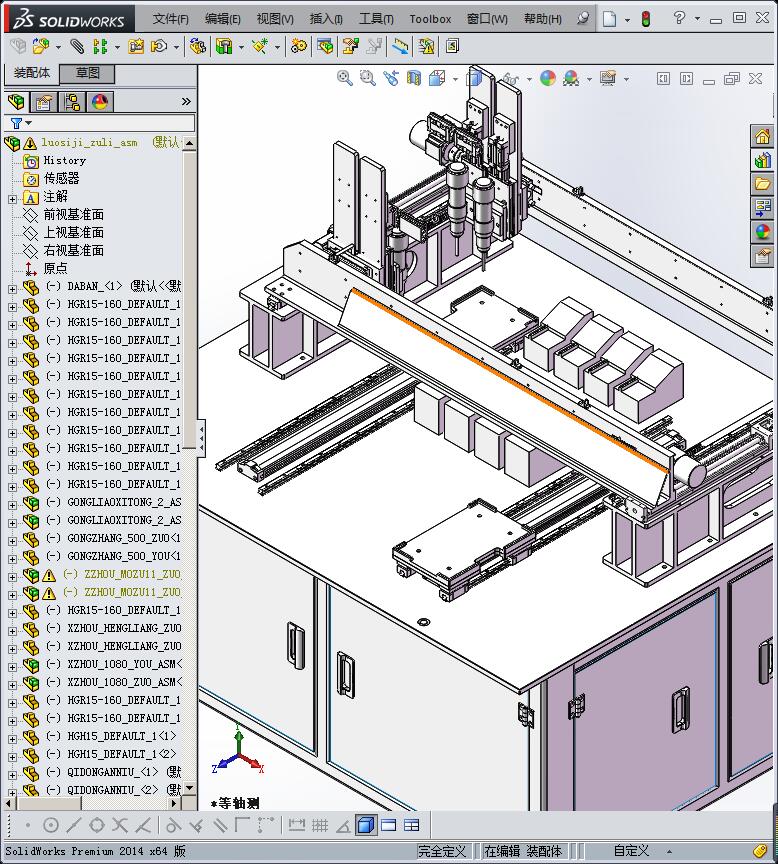The width and height of the screenshot is (778, 864).
Task: Select 原点 origin in the tree
Action: [55, 268]
